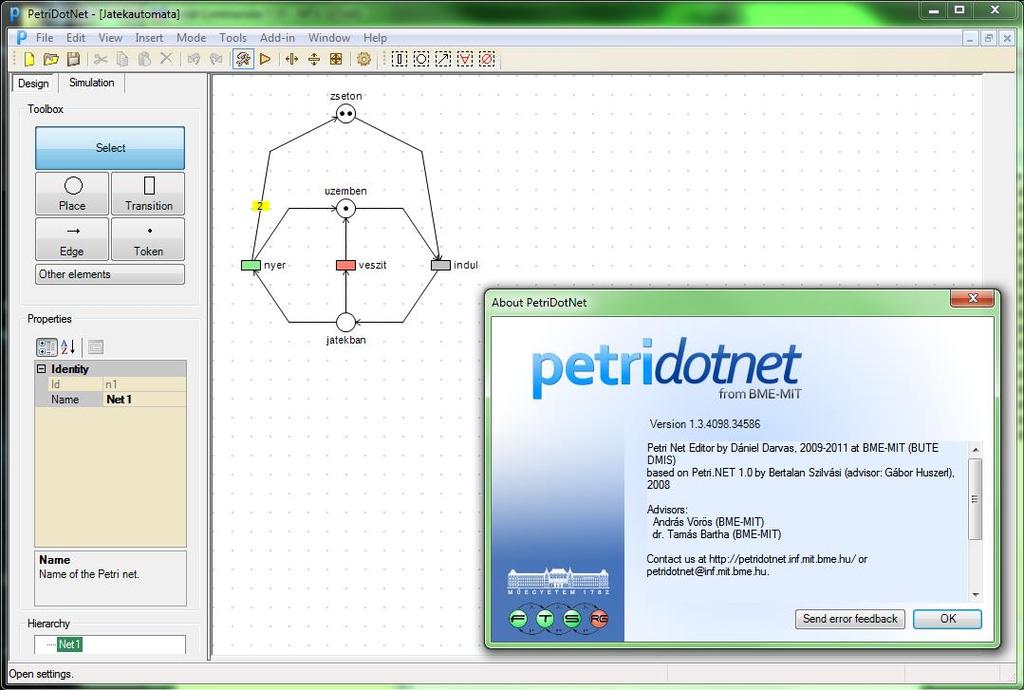Click the red dashed triangle selection icon
This screenshot has width=1024, height=690.
point(465,59)
